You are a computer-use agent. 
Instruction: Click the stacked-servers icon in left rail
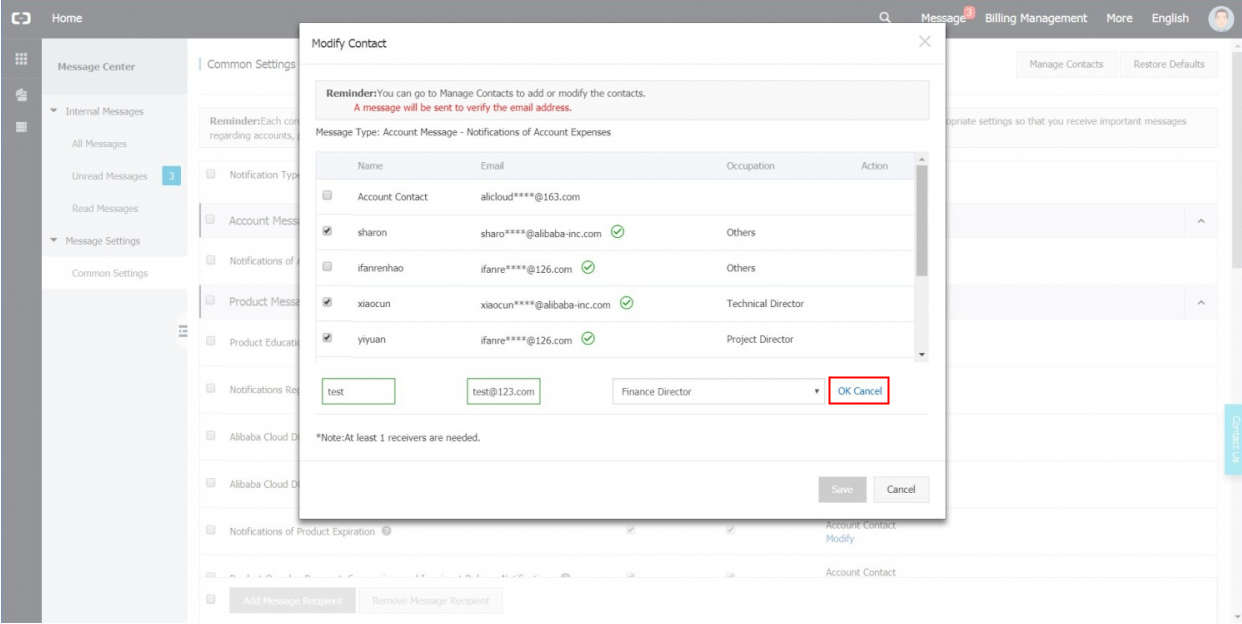pos(19,93)
